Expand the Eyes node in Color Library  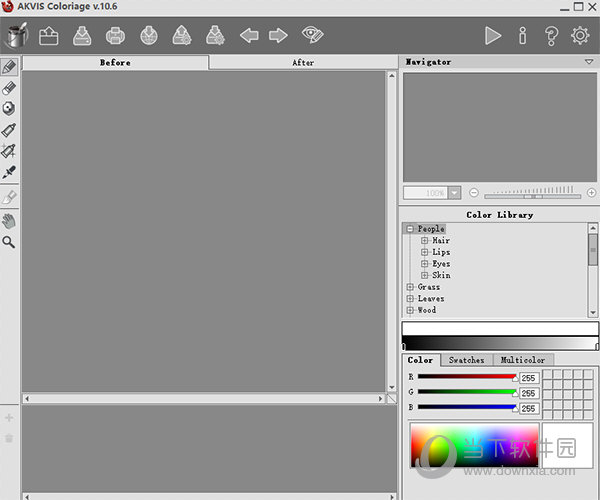click(424, 264)
